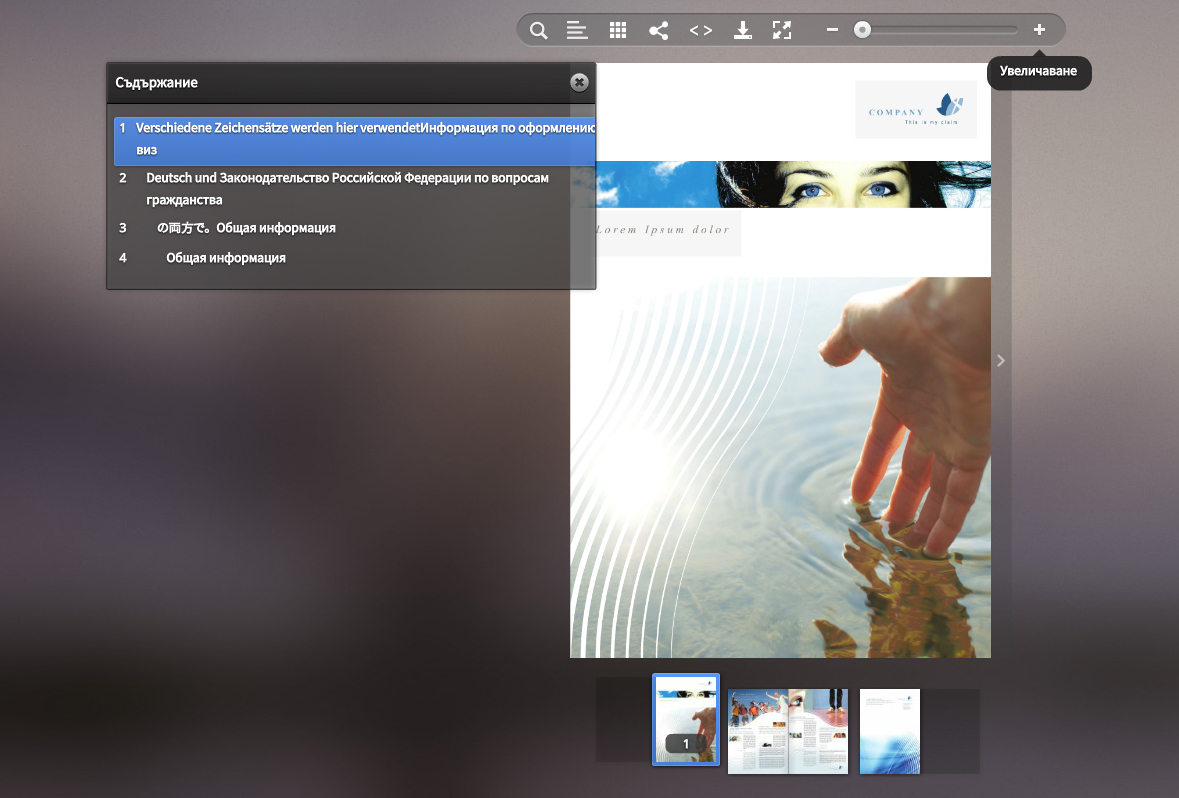Click the COMPANY logo on the page
Image resolution: width=1179 pixels, height=798 pixels.
click(915, 109)
